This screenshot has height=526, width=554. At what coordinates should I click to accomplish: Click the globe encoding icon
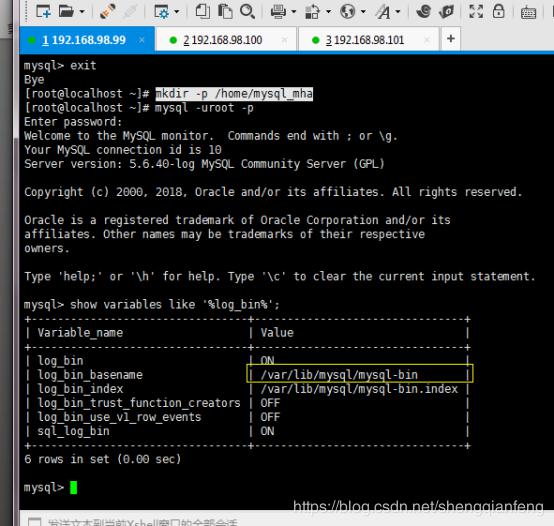click(348, 11)
